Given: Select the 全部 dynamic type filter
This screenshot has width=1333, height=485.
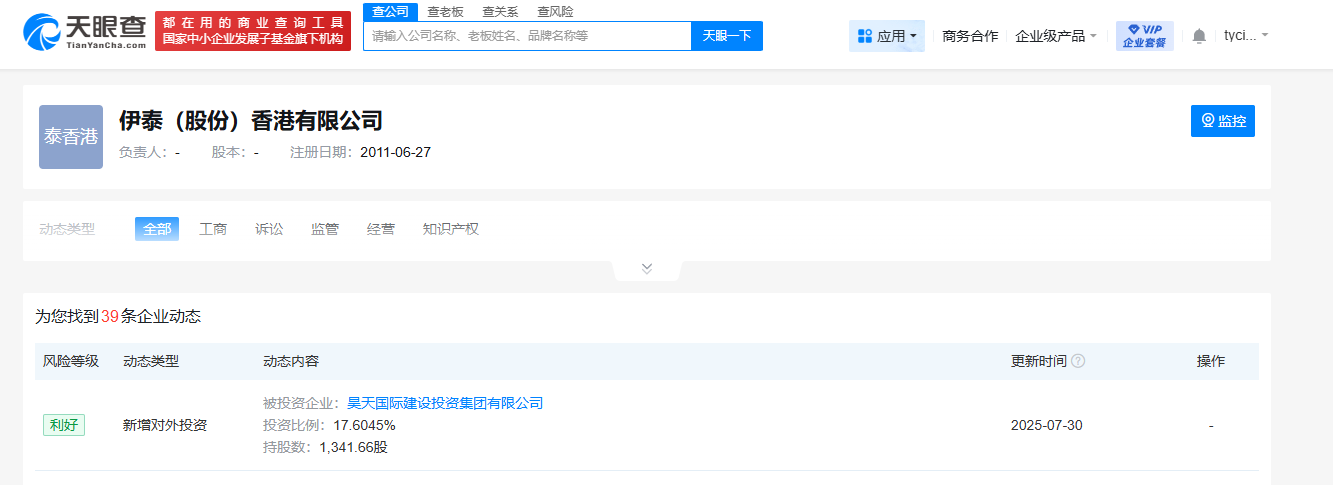Looking at the screenshot, I should pos(157,229).
